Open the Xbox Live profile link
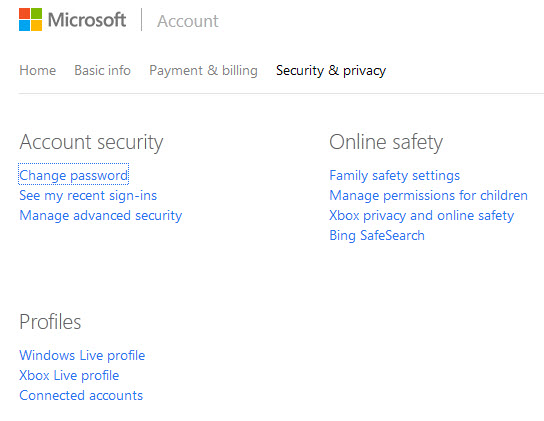Screen dimensions: 544x421 (x=69, y=376)
